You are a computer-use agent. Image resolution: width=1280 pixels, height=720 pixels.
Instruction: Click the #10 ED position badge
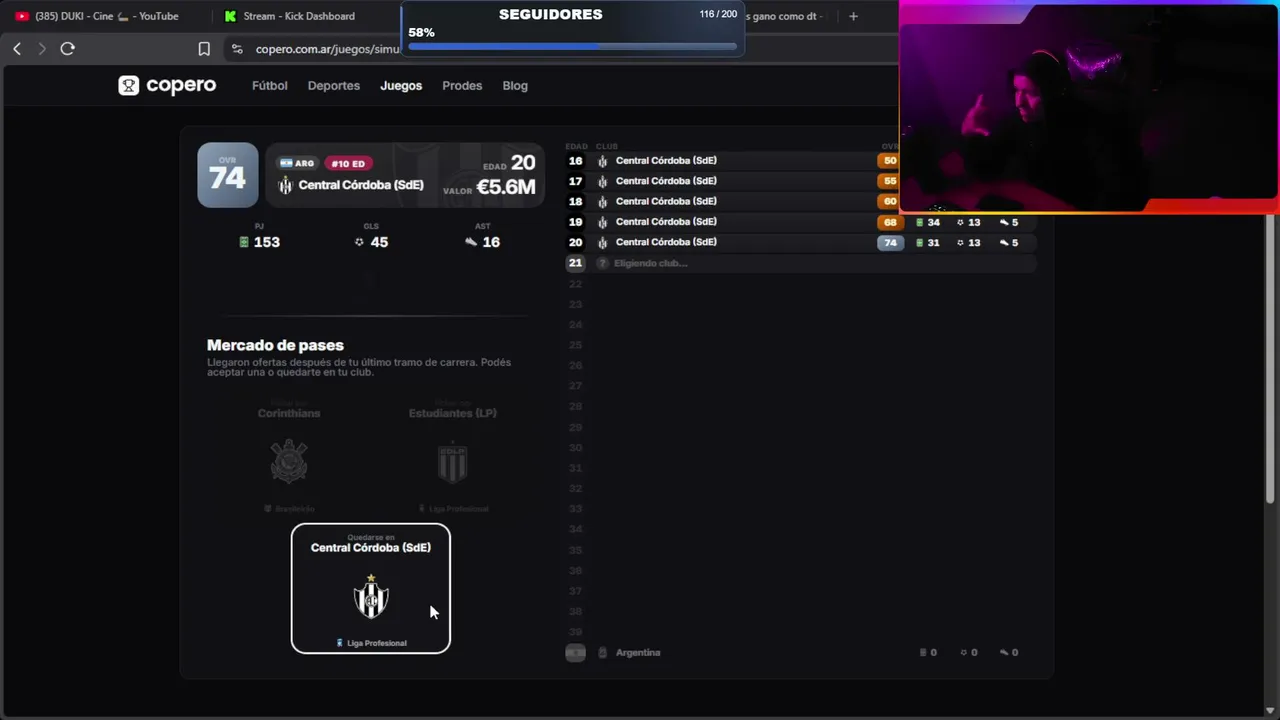pos(348,163)
